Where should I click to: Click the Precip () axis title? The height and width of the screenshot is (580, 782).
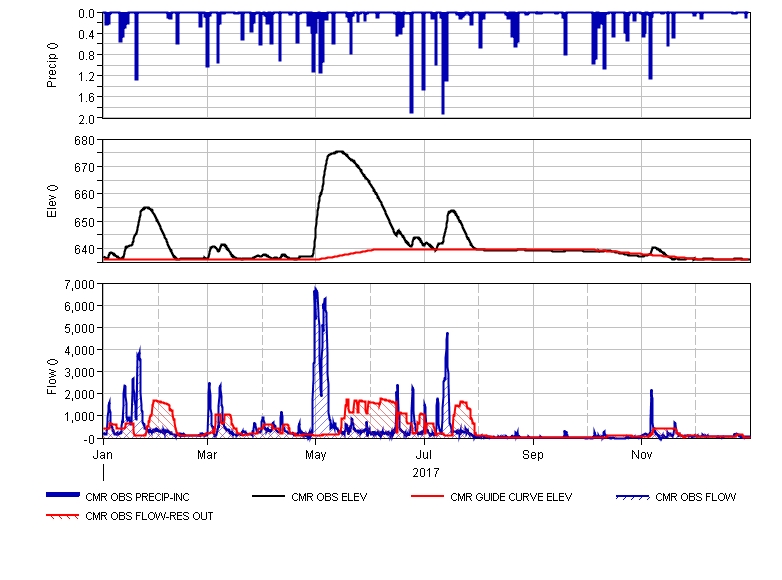[52, 65]
